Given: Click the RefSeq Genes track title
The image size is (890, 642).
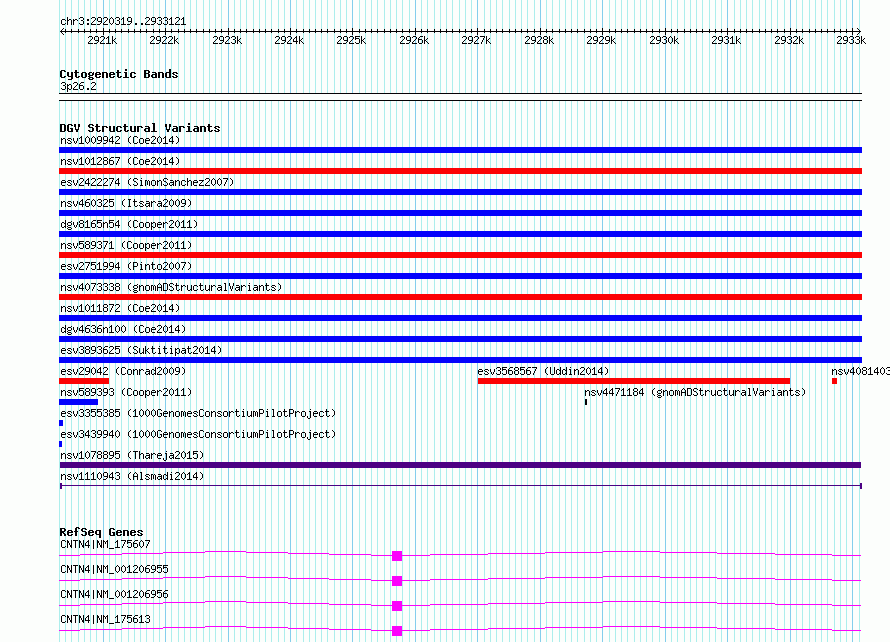Looking at the screenshot, I should coord(101,532).
